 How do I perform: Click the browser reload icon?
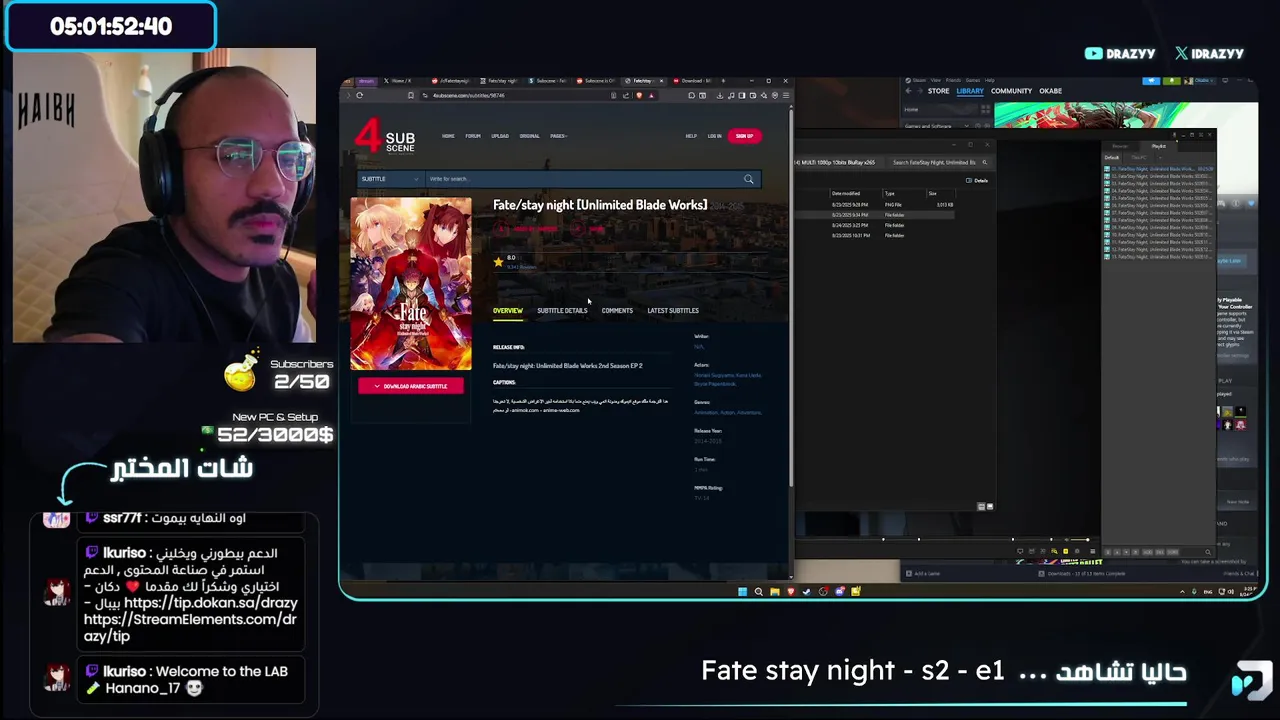pos(360,95)
